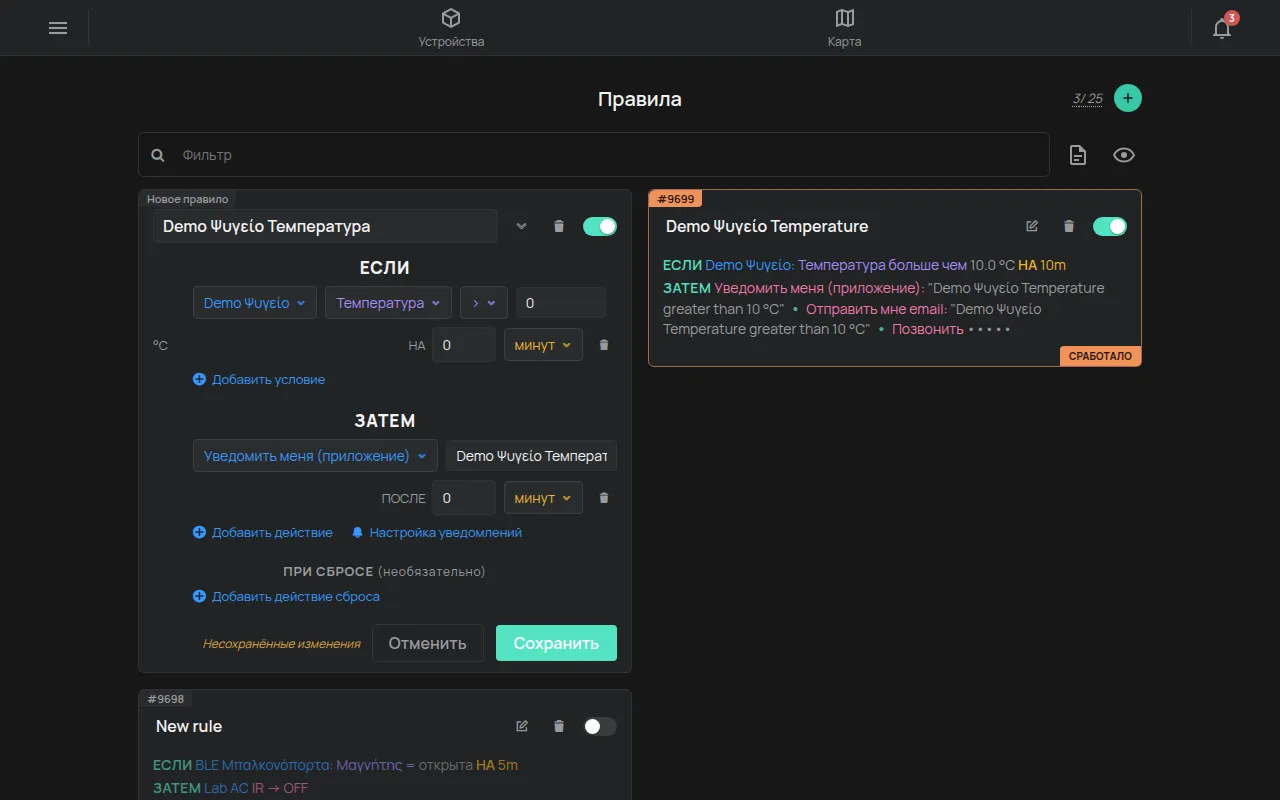The image size is (1280, 800).
Task: Click the 3/25 rules counter
Action: pos(1088,98)
